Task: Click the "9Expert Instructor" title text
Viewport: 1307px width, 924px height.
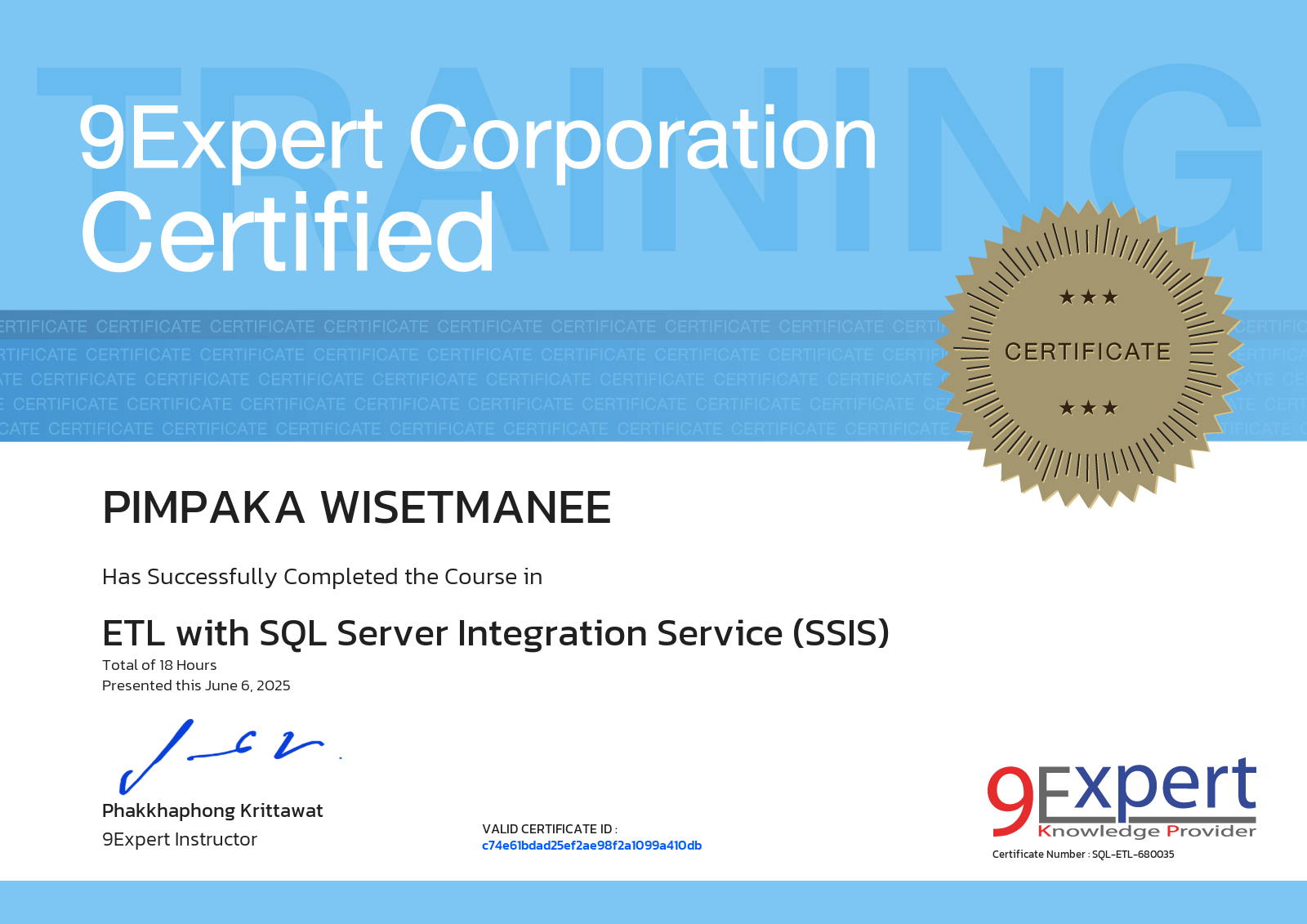Action: 180,839
